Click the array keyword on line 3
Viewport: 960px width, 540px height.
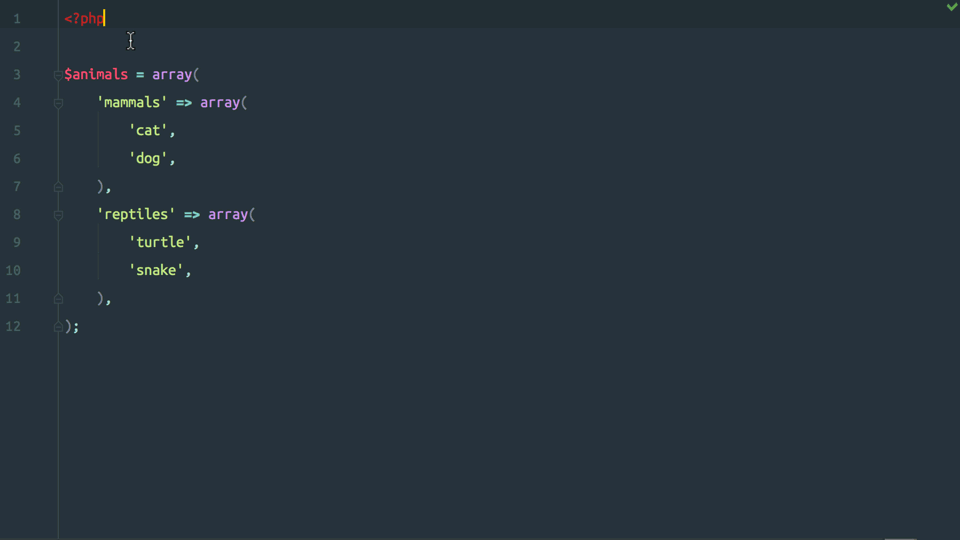click(x=172, y=75)
